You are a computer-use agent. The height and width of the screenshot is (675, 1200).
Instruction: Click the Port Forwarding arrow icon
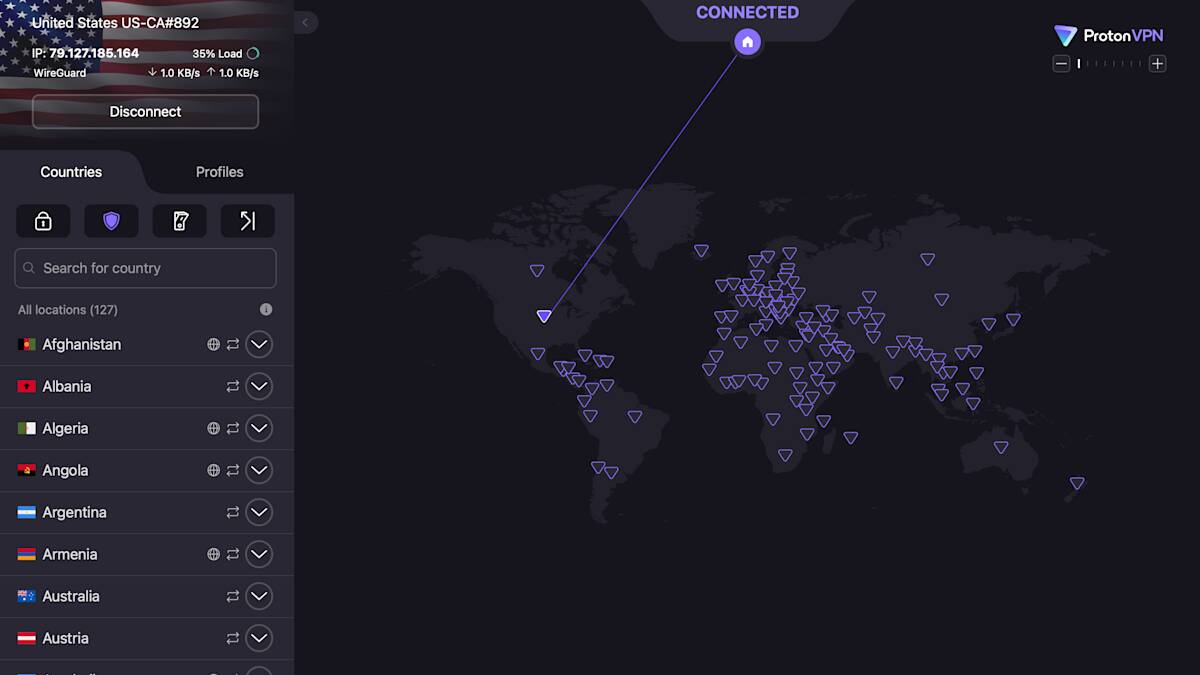click(247, 221)
